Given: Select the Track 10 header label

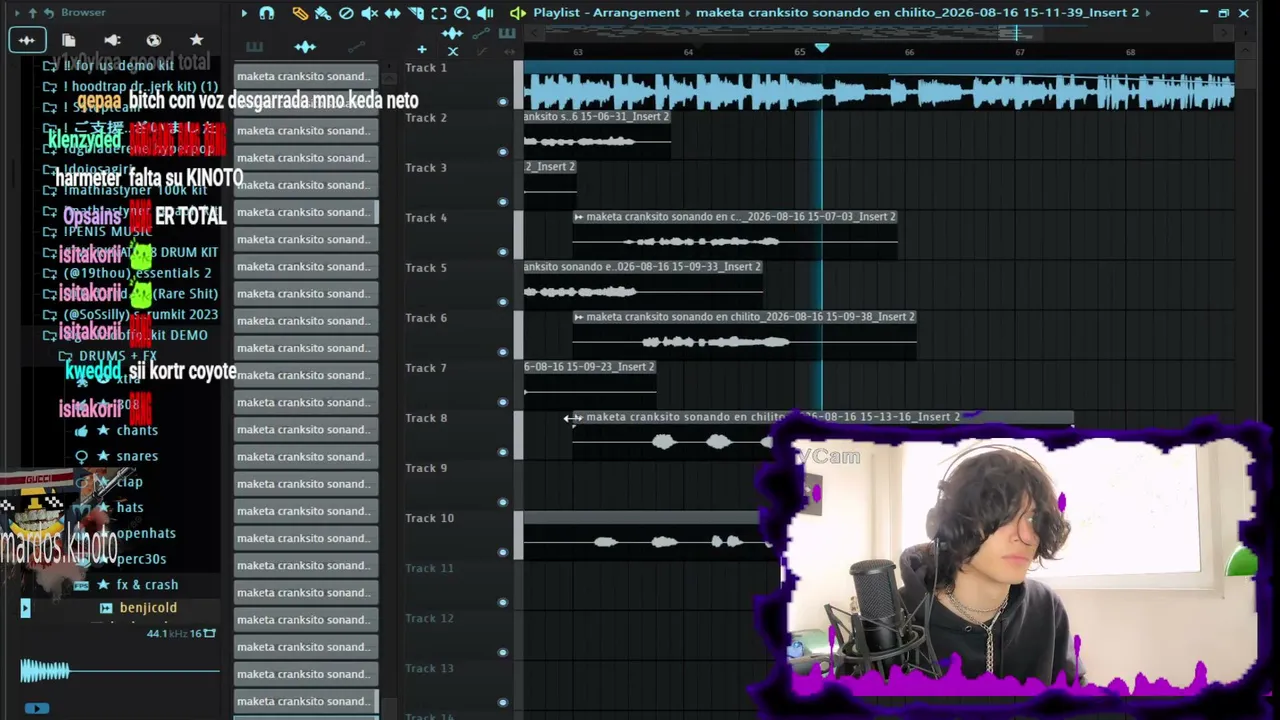Looking at the screenshot, I should (x=430, y=518).
